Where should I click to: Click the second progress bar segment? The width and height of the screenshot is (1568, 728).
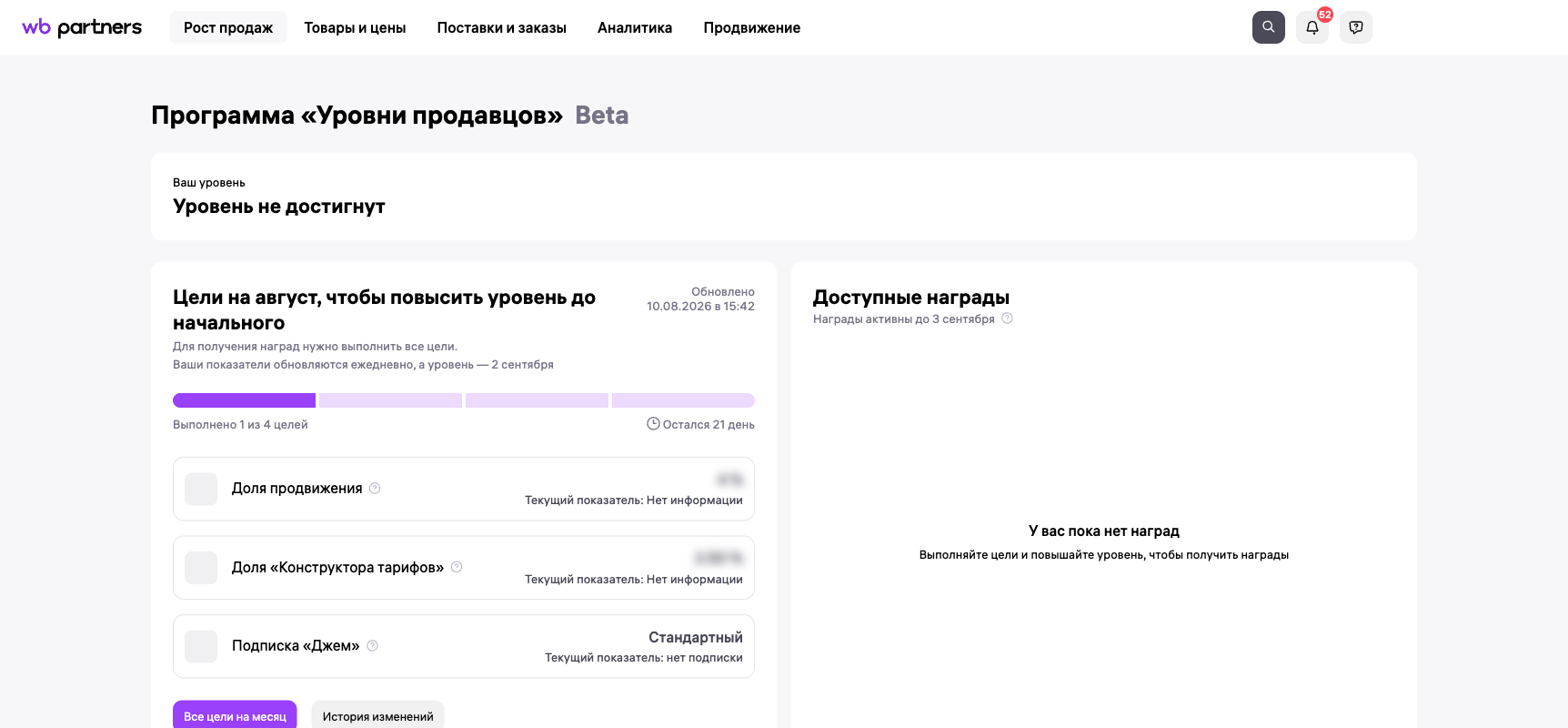390,400
